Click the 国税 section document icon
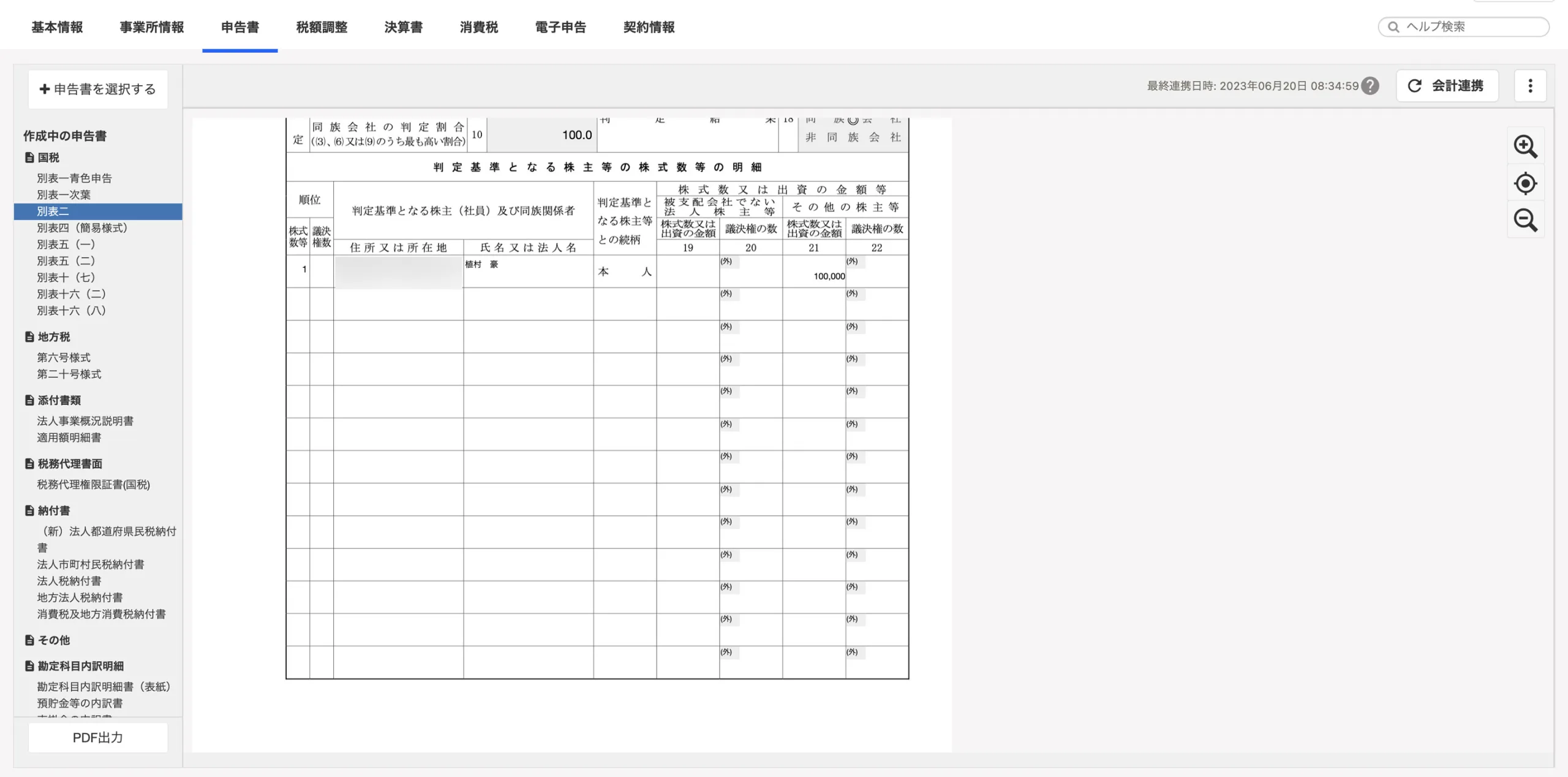 pos(29,157)
